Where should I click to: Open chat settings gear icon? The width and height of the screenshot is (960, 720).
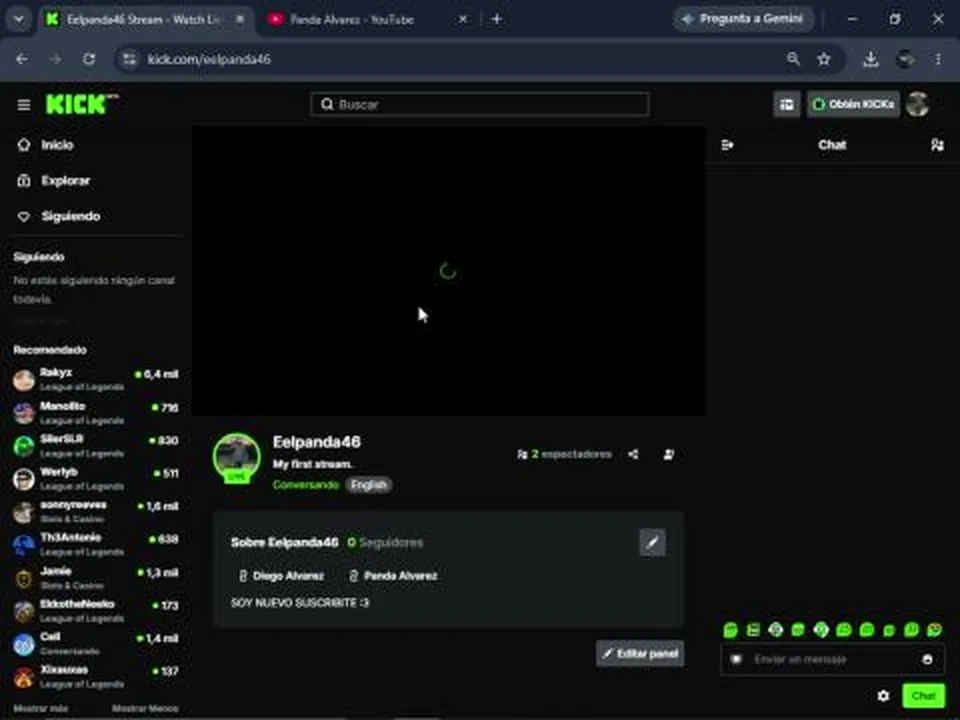click(x=883, y=696)
